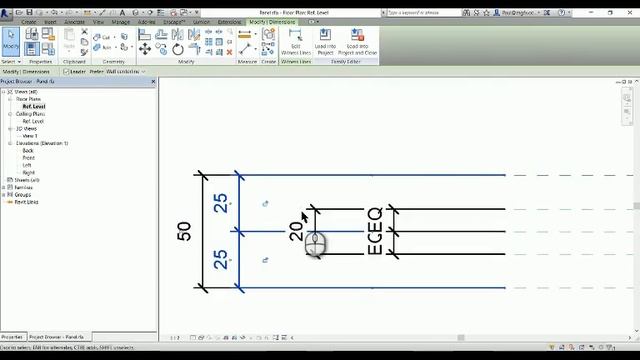Select the Aligned Dimension measure tool
Image resolution: width=640 pixels, height=360 pixels.
(x=244, y=35)
